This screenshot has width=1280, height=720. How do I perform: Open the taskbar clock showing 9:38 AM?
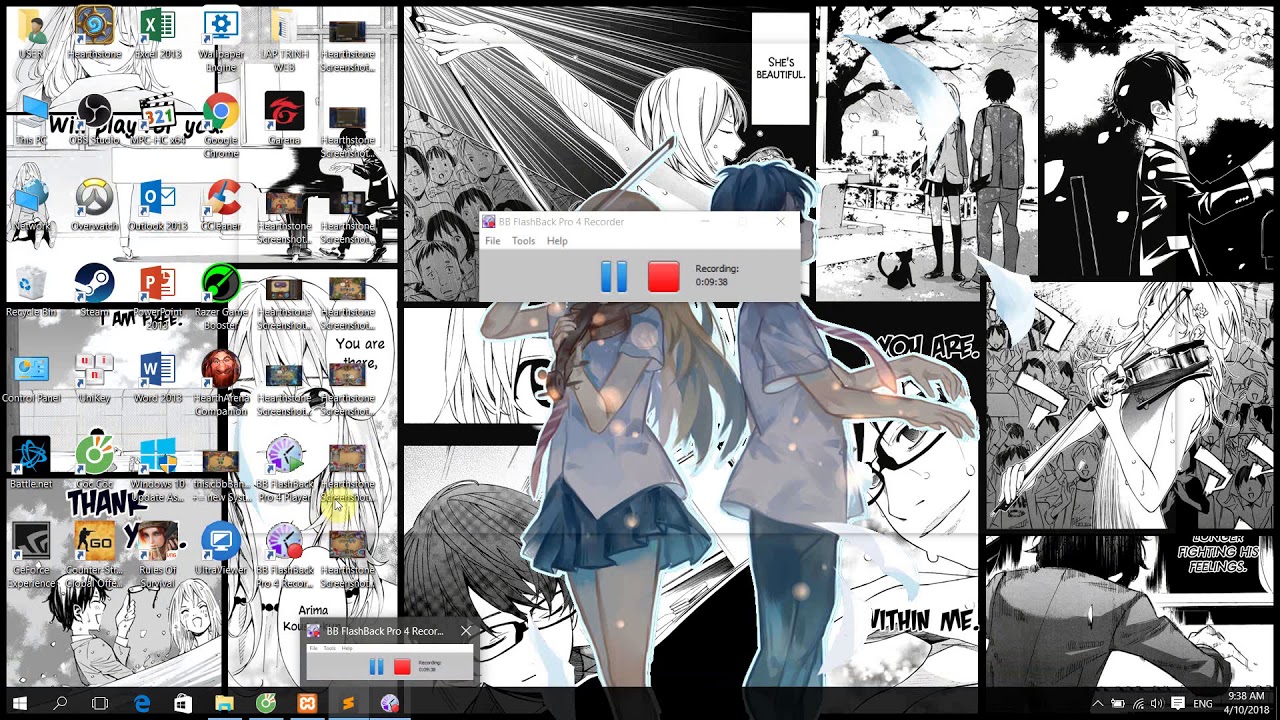click(x=1245, y=703)
